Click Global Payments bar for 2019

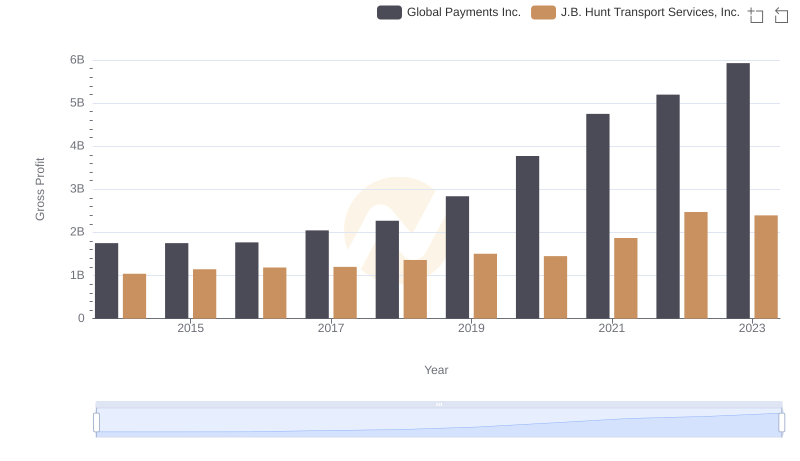pyautogui.click(x=457, y=258)
